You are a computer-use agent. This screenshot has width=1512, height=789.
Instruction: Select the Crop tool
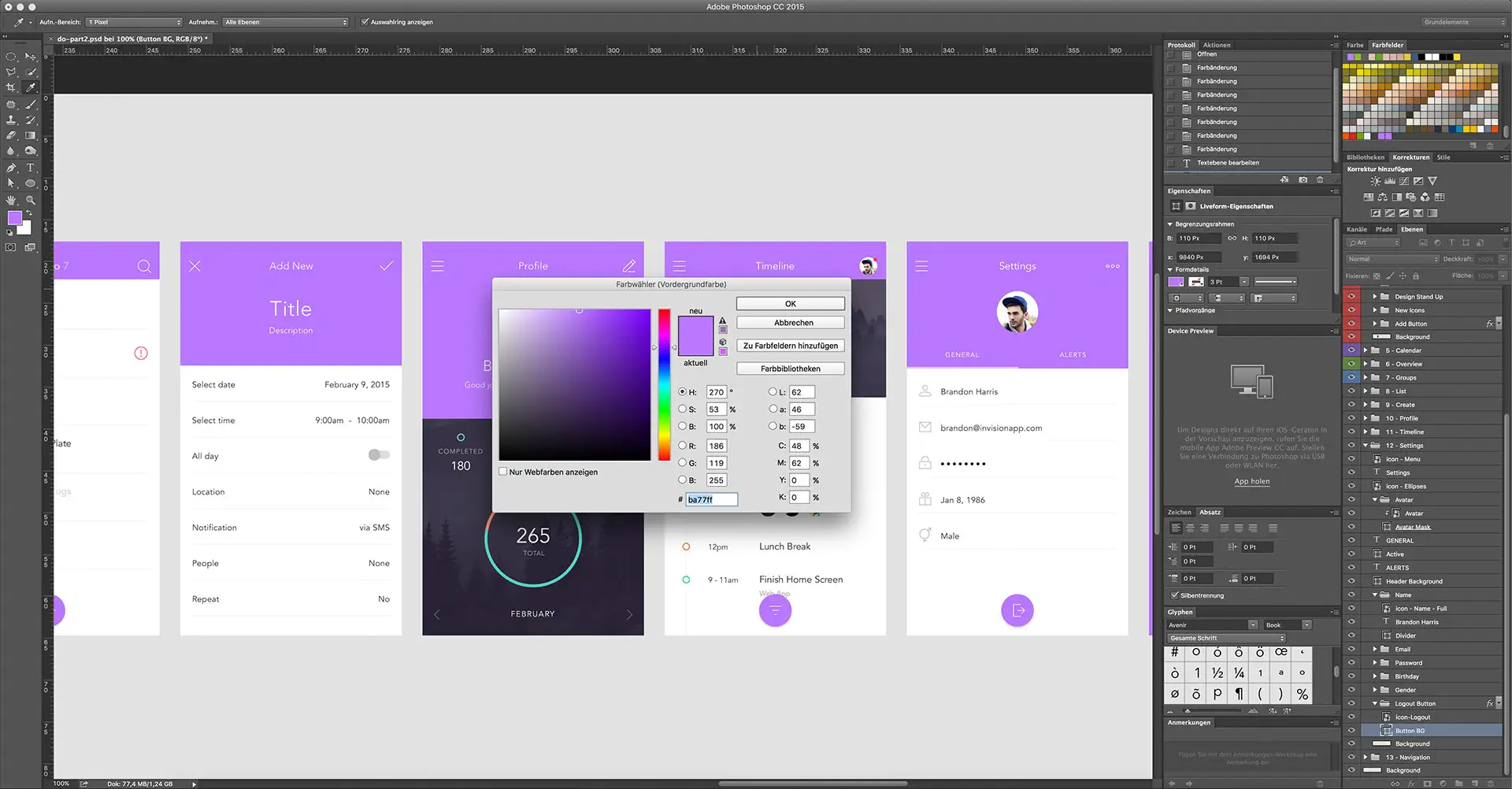[11, 87]
